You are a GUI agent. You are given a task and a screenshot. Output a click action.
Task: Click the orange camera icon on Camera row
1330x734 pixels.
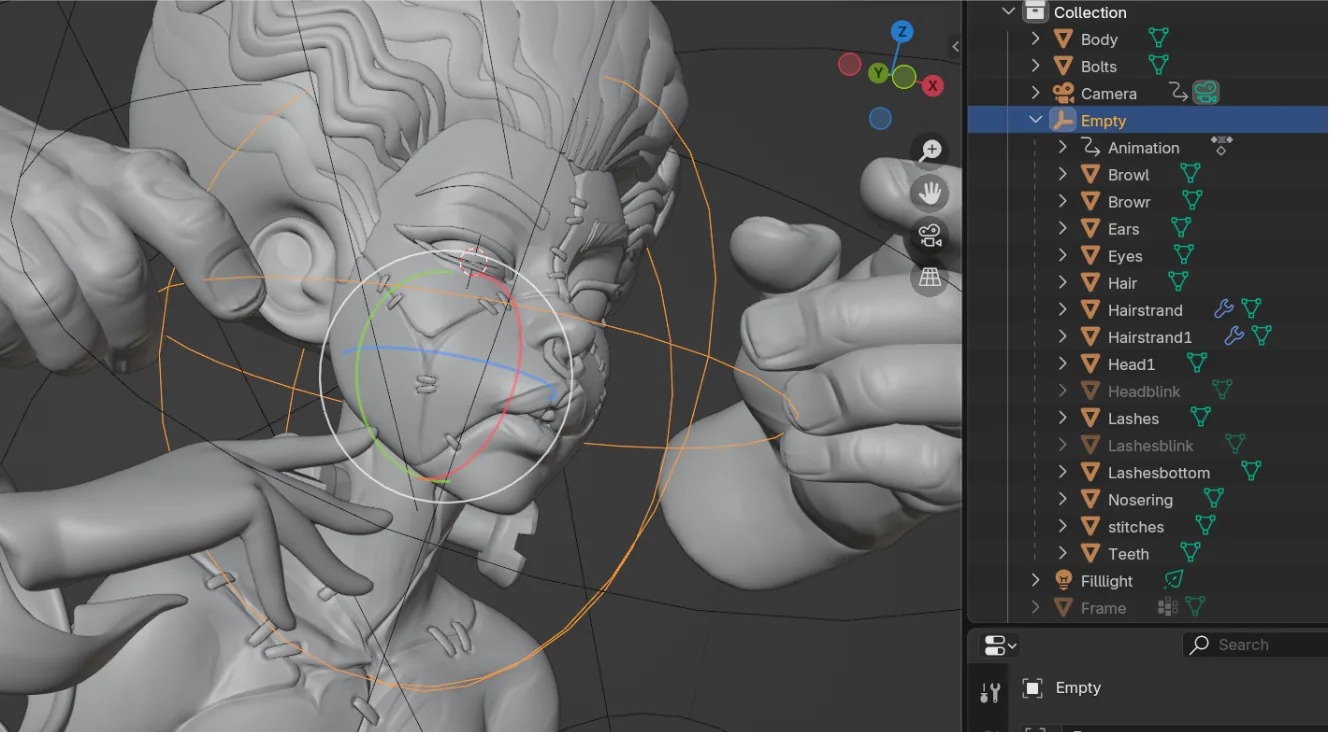(1063, 93)
